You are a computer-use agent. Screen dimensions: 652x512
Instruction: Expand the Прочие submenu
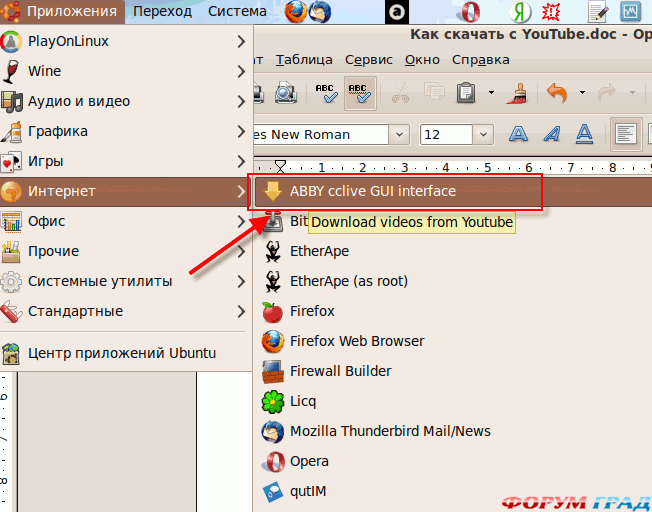(125, 251)
